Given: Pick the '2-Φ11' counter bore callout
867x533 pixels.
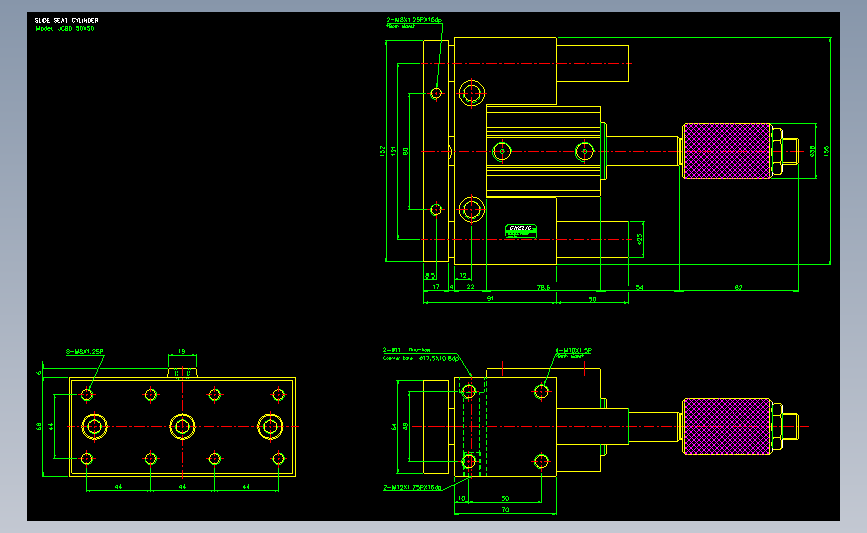Looking at the screenshot, I should coord(421,354).
